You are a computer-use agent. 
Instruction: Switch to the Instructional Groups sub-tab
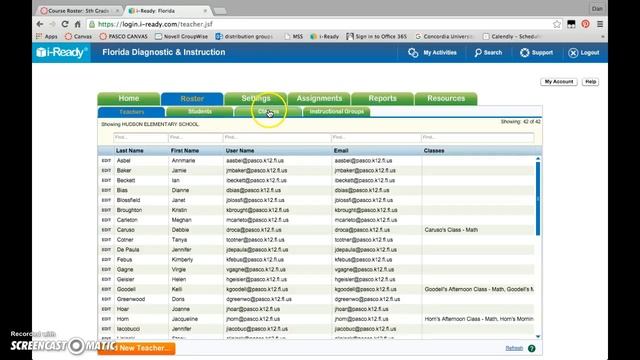click(336, 111)
